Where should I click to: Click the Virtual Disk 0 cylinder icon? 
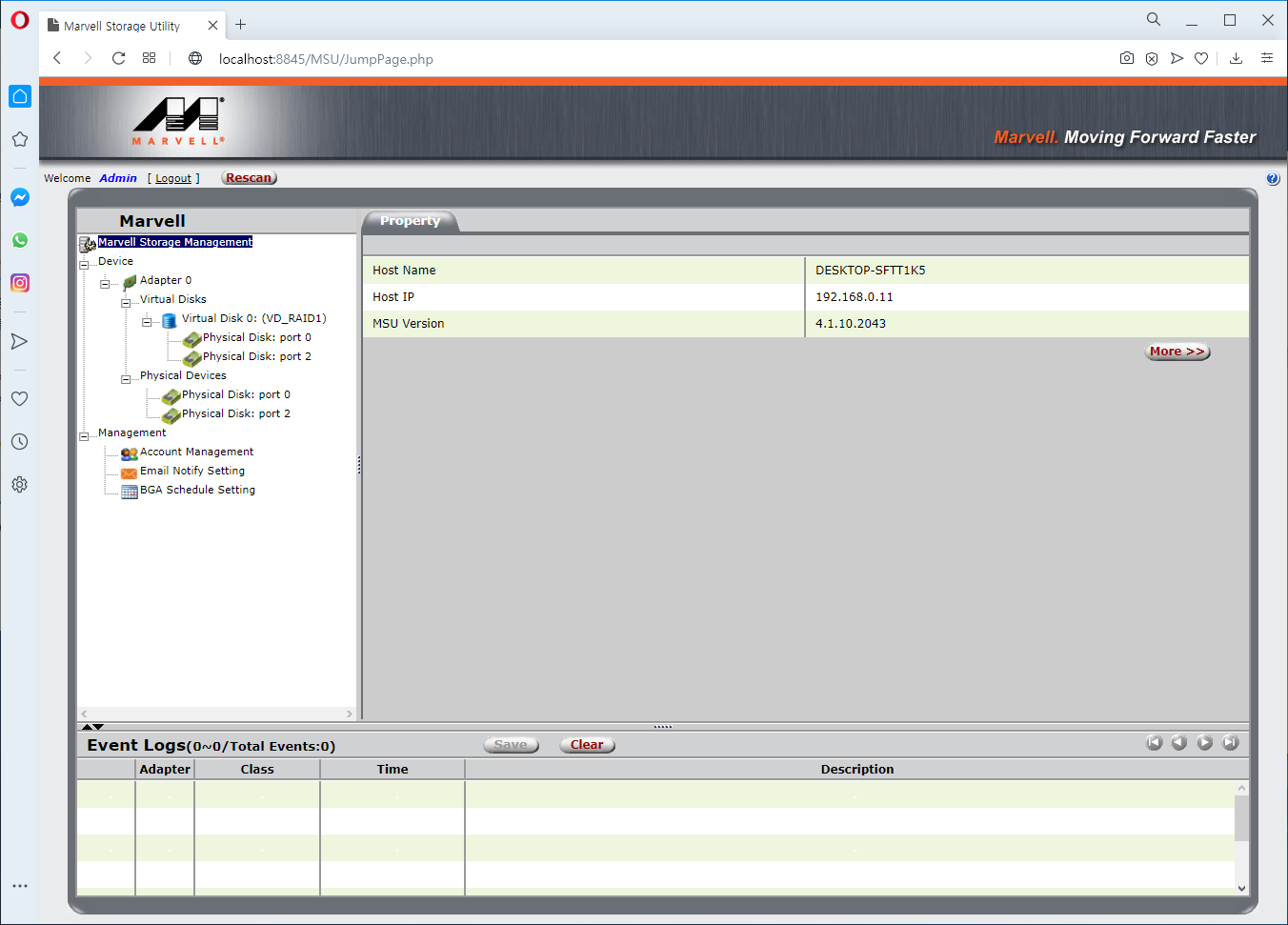coord(170,320)
